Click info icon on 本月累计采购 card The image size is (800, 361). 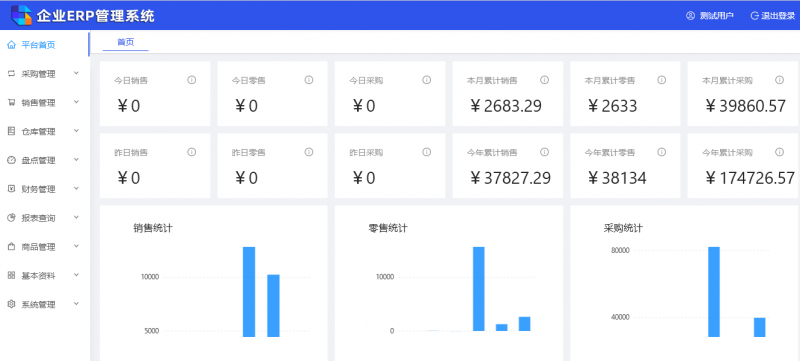pos(779,80)
